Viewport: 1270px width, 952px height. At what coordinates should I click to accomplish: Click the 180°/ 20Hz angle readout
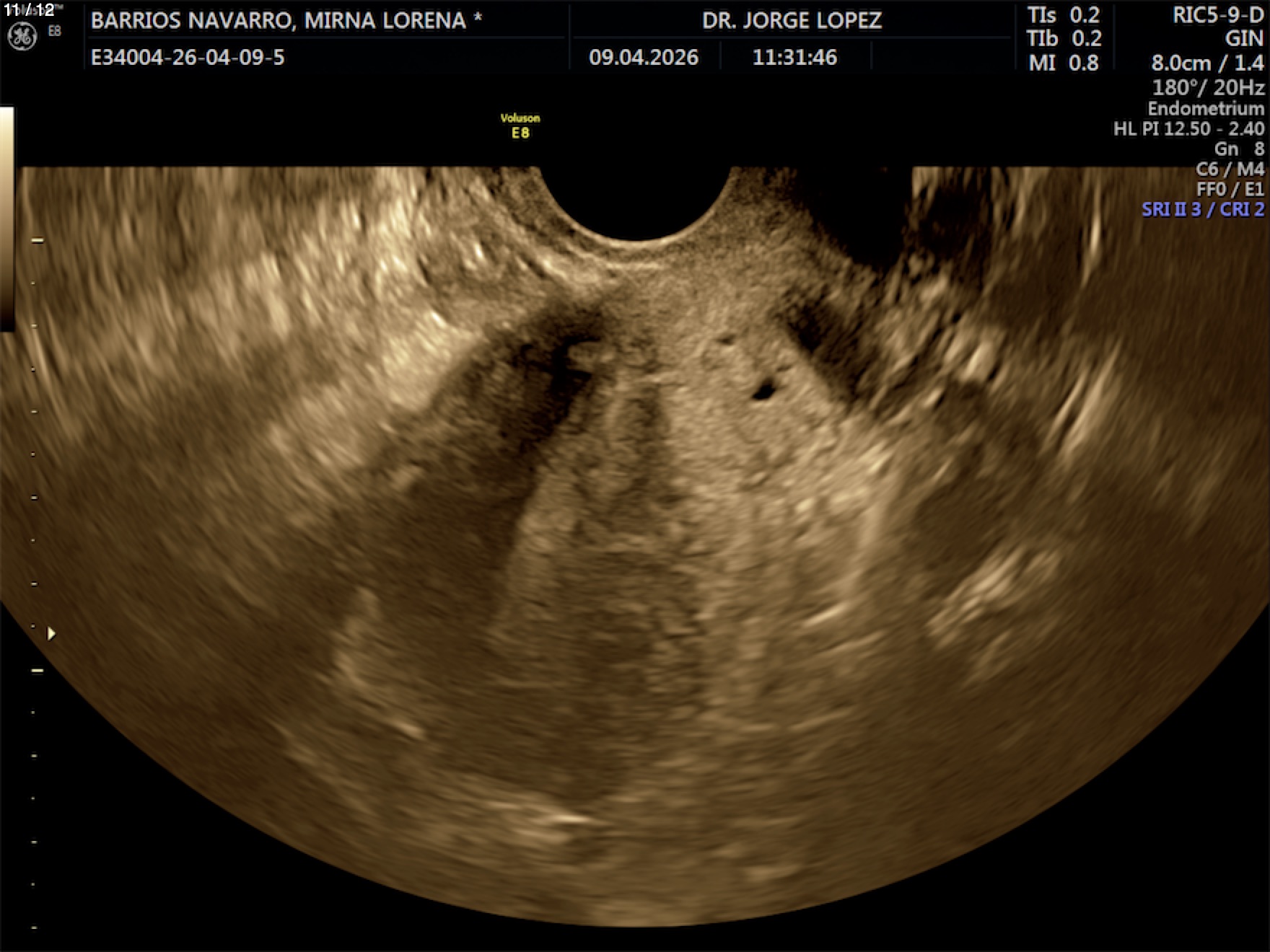click(1208, 88)
